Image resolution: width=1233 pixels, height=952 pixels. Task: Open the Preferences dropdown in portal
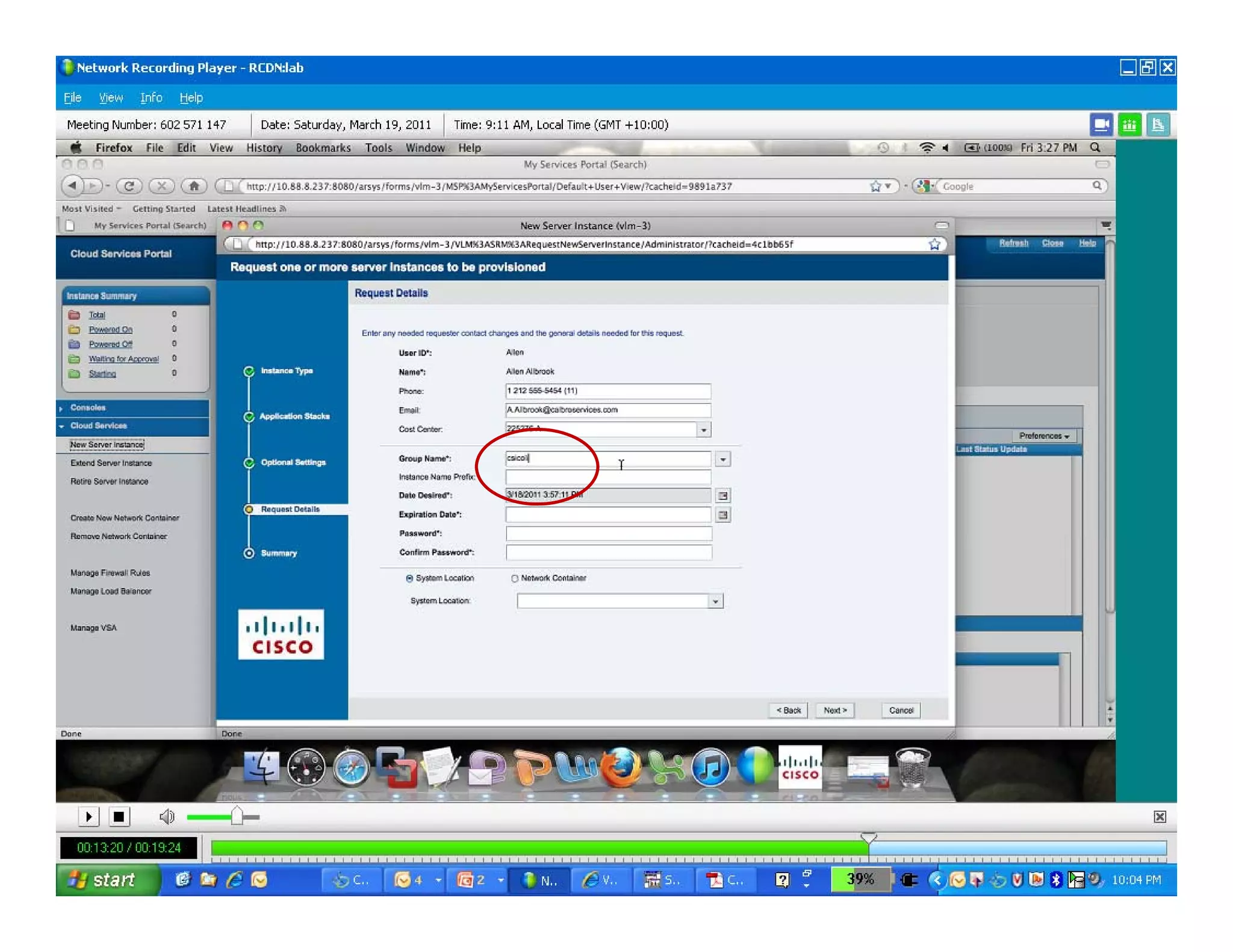pos(1044,436)
